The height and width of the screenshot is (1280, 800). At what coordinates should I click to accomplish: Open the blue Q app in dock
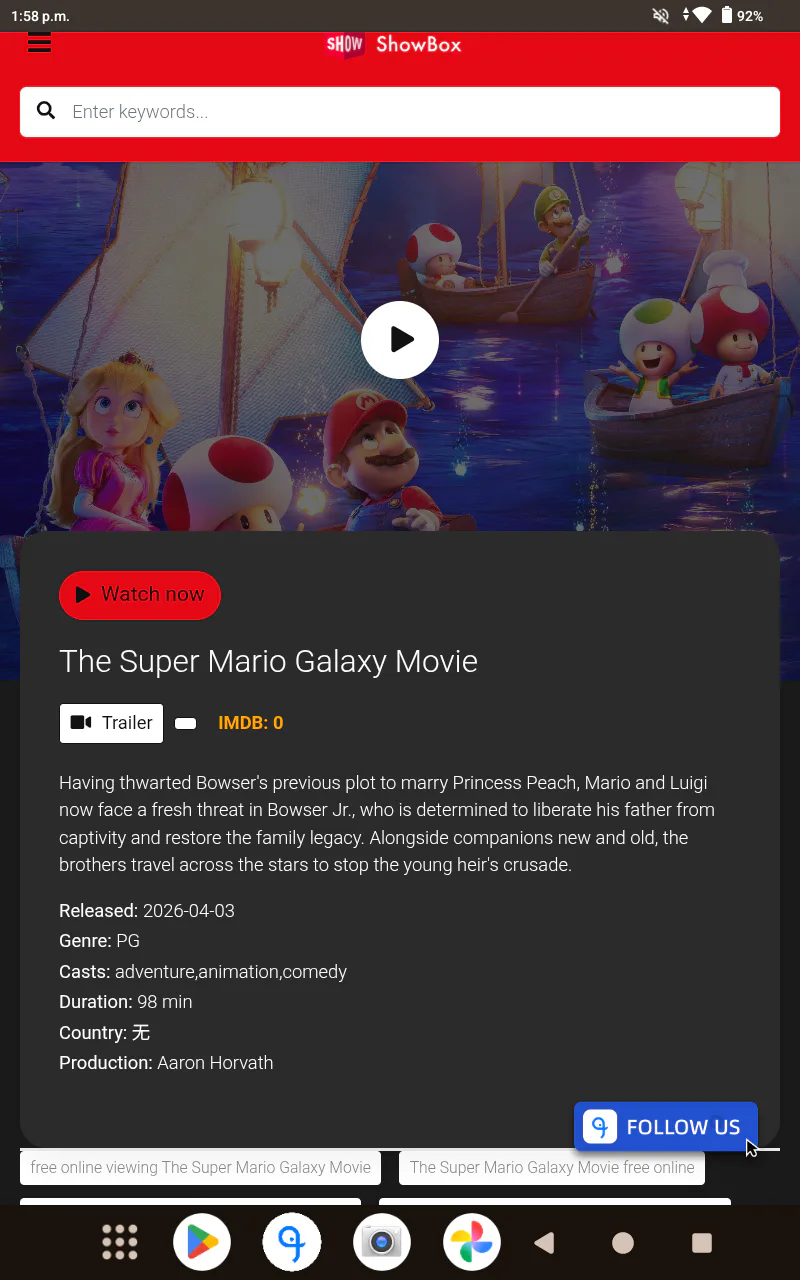coord(292,1242)
